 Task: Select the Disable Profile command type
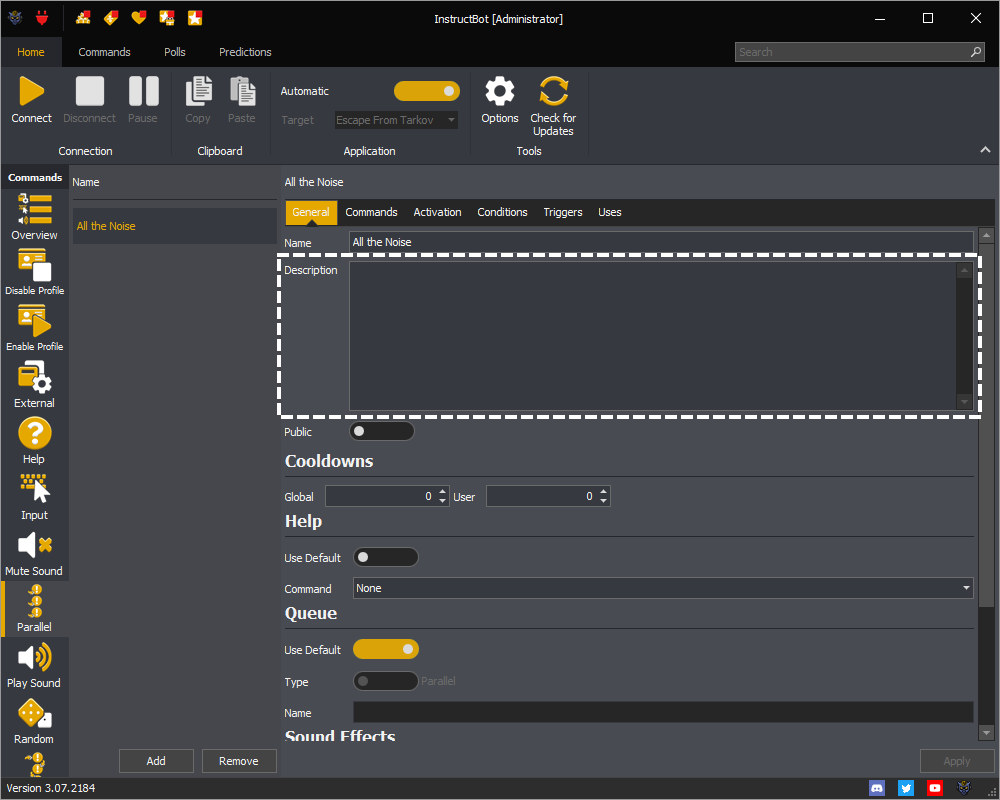click(34, 272)
